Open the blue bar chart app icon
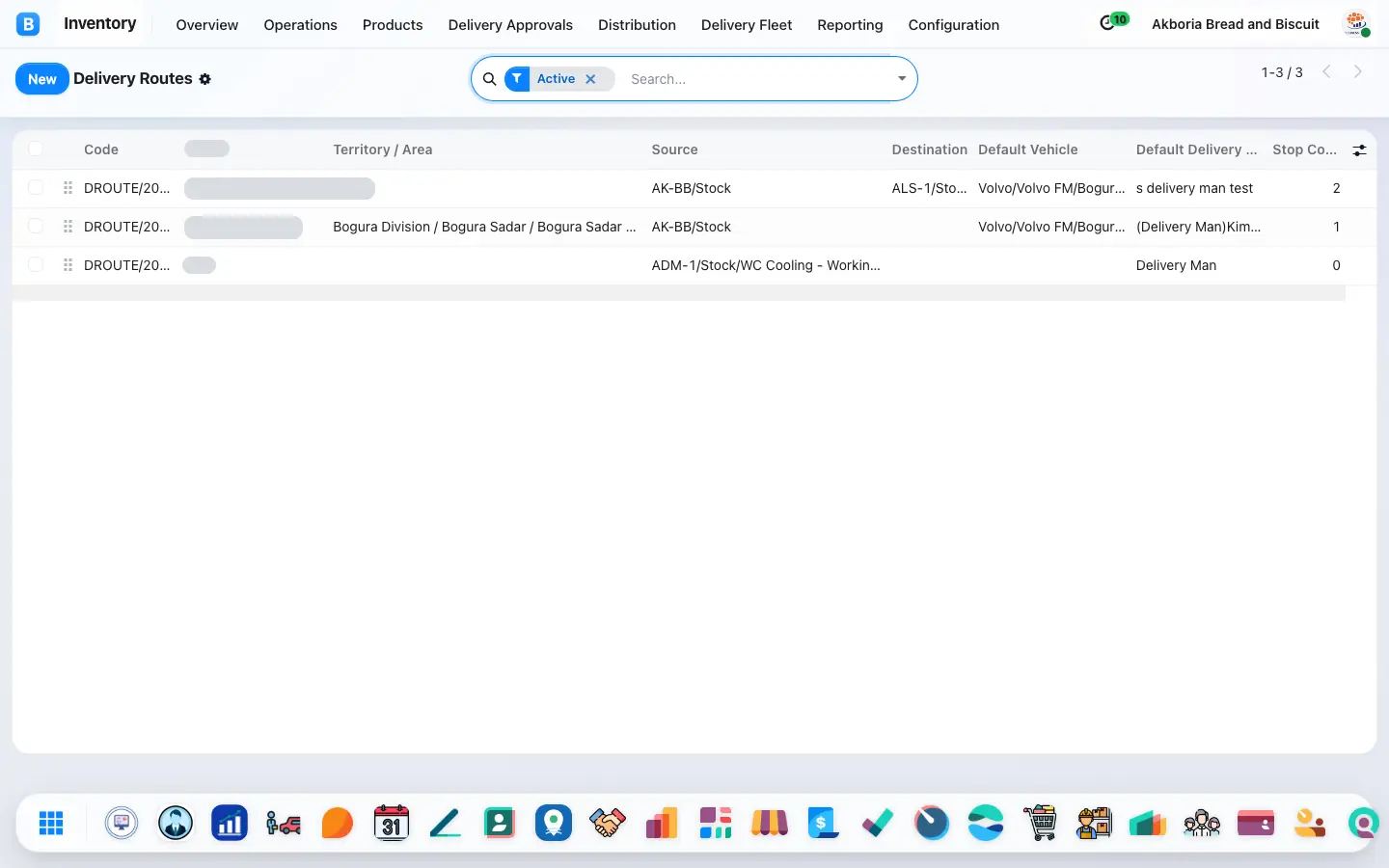Screen dimensions: 1389x868 click(230, 823)
